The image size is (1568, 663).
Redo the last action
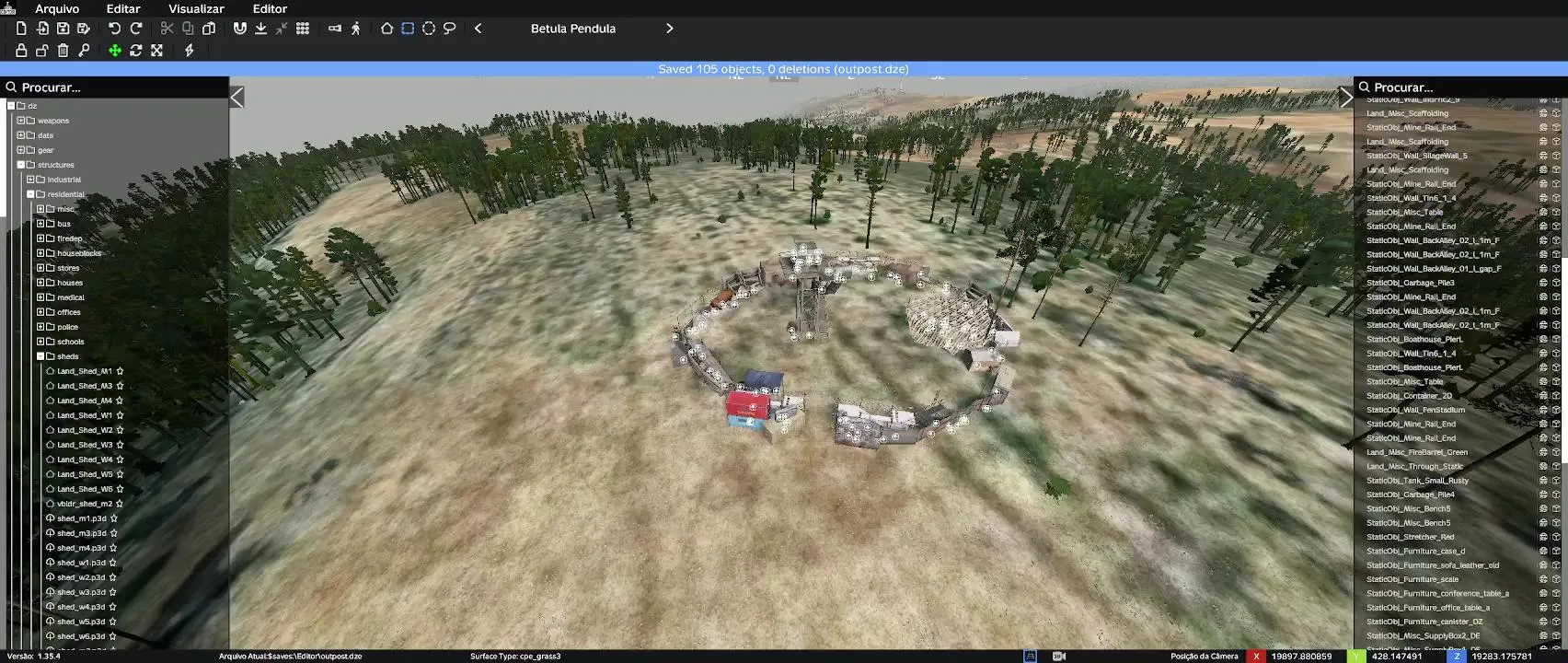136,29
